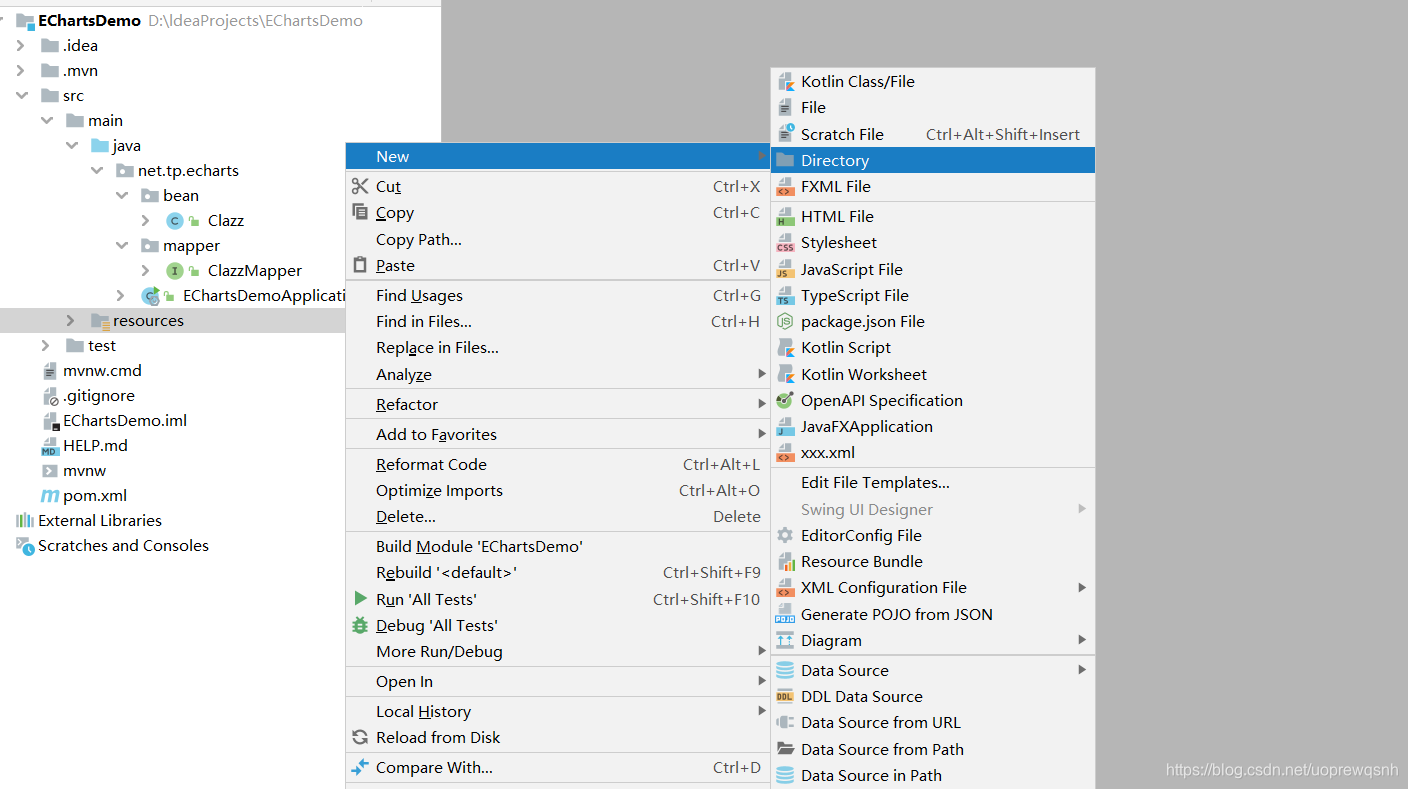Click the Scratch File icon
The image size is (1408, 789).
785,134
